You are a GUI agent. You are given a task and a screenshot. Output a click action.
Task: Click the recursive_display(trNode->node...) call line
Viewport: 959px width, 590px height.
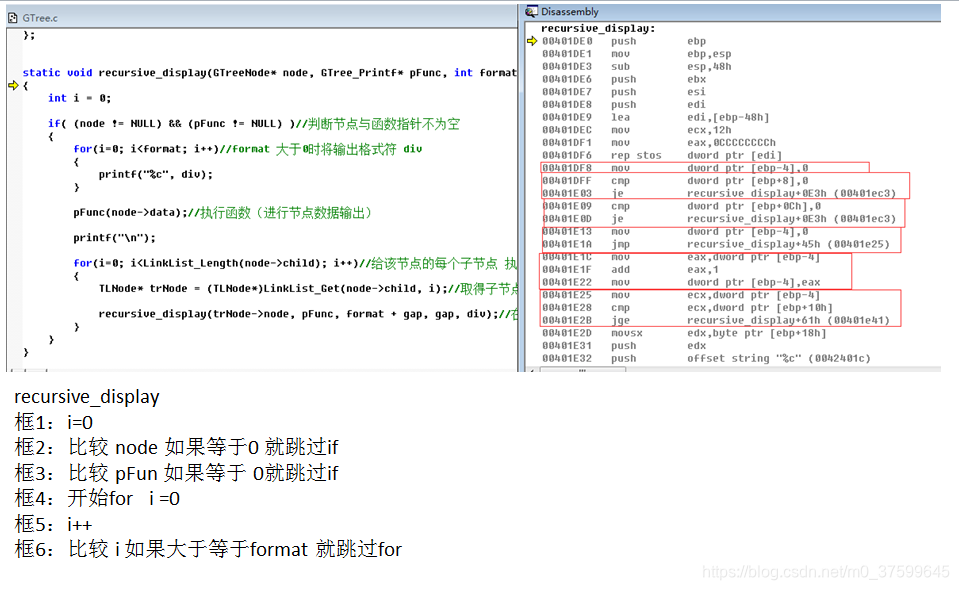click(x=308, y=314)
